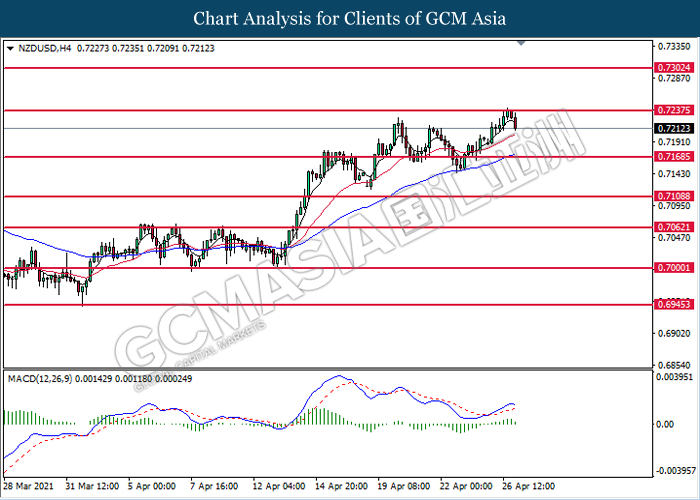Click the 0.72870 price axis value
Viewport: 700px width, 500px height.
pos(674,79)
